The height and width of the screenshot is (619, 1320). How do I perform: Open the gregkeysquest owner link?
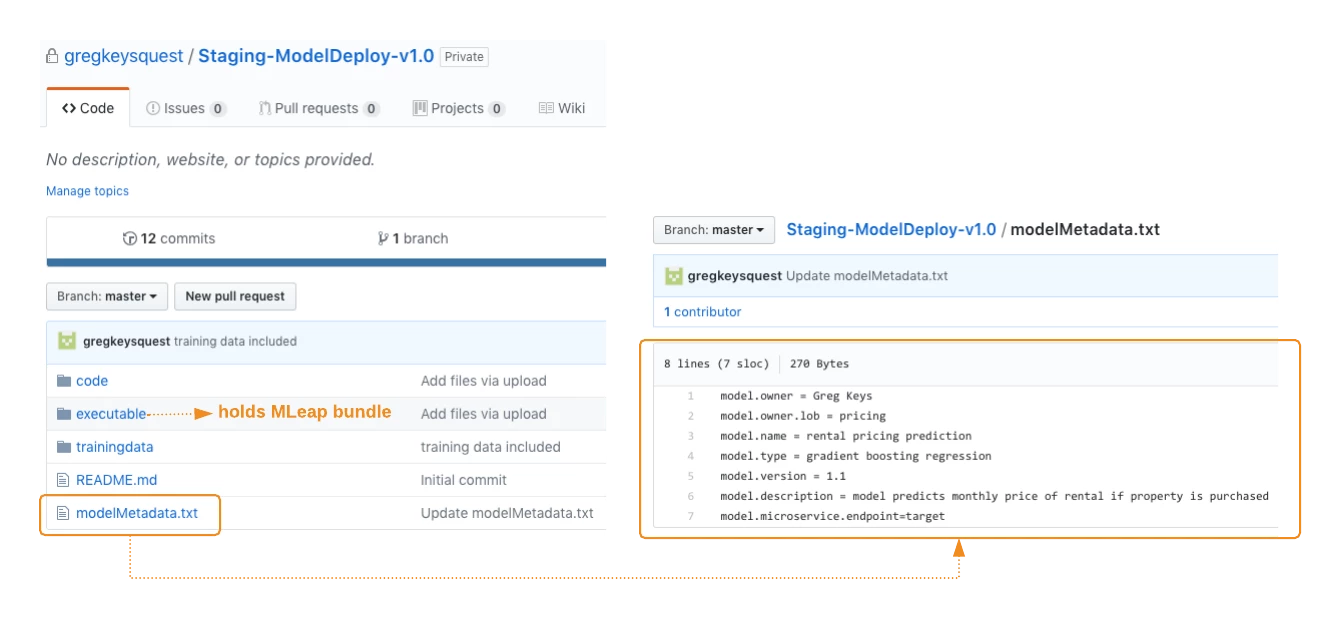click(123, 56)
